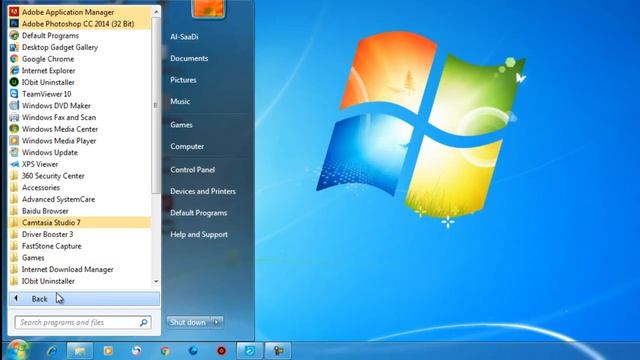
Task: Launch Google Chrome from the programs list
Action: [x=80, y=59]
